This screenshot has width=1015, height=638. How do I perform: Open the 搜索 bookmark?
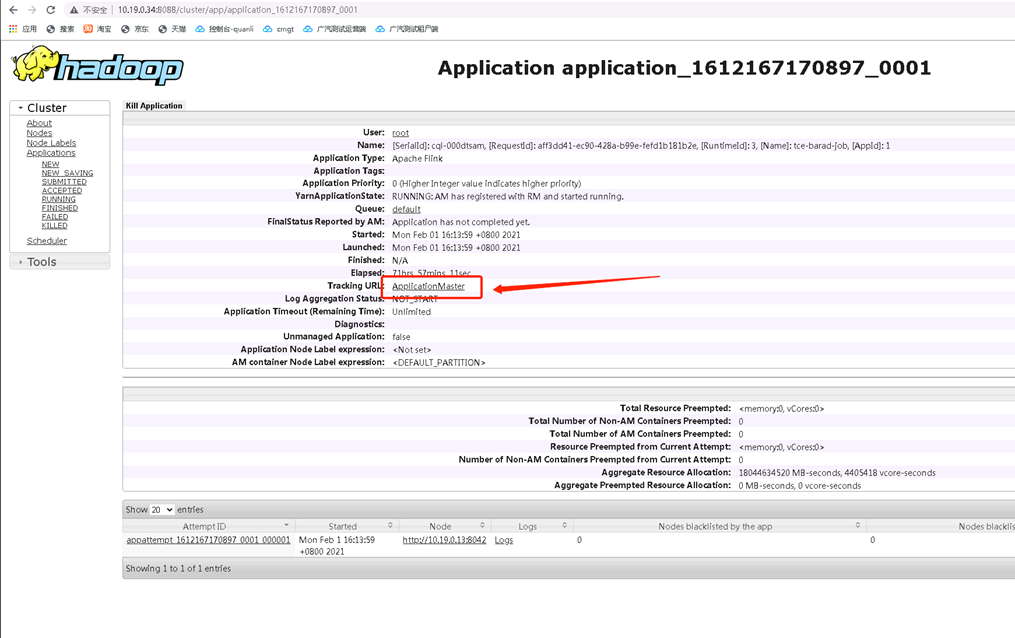point(60,29)
